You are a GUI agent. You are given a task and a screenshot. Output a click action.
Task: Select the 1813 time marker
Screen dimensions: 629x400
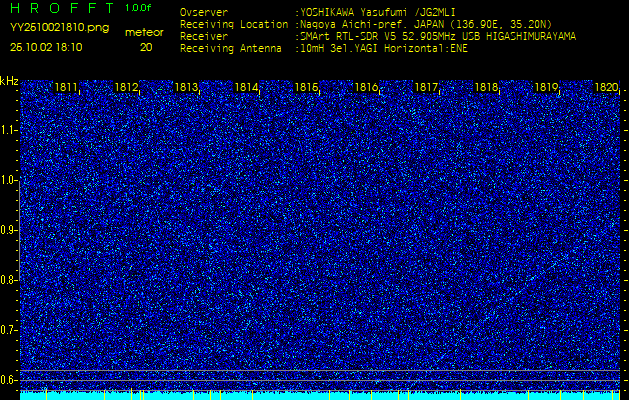187,88
